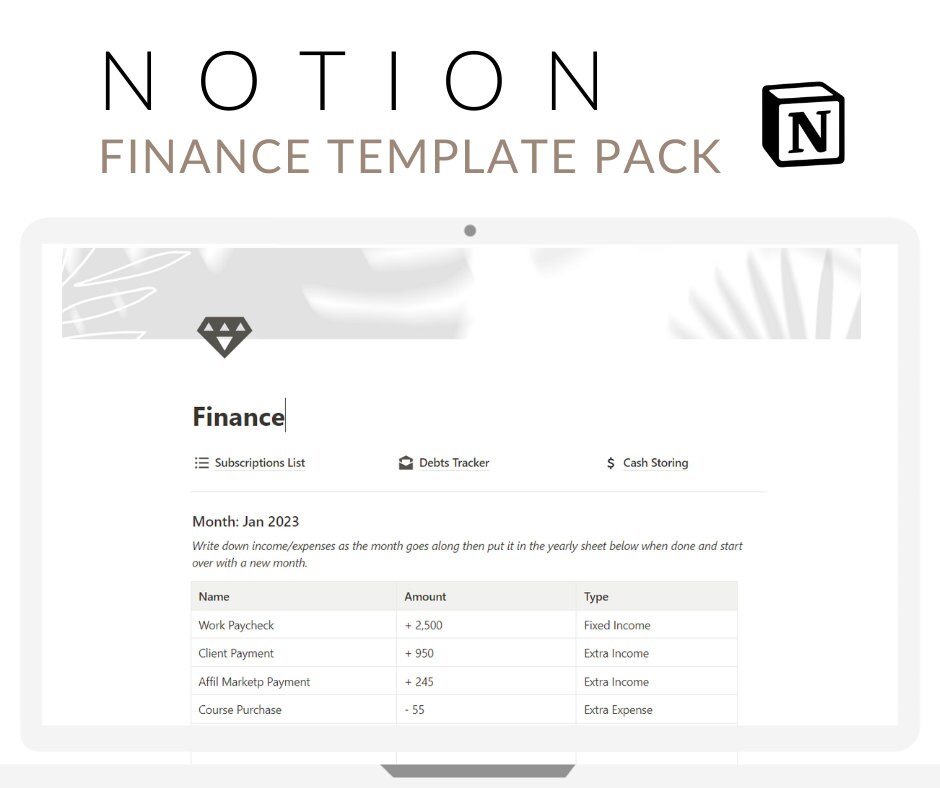Select the Type column header
This screenshot has height=788, width=940.
tap(656, 597)
